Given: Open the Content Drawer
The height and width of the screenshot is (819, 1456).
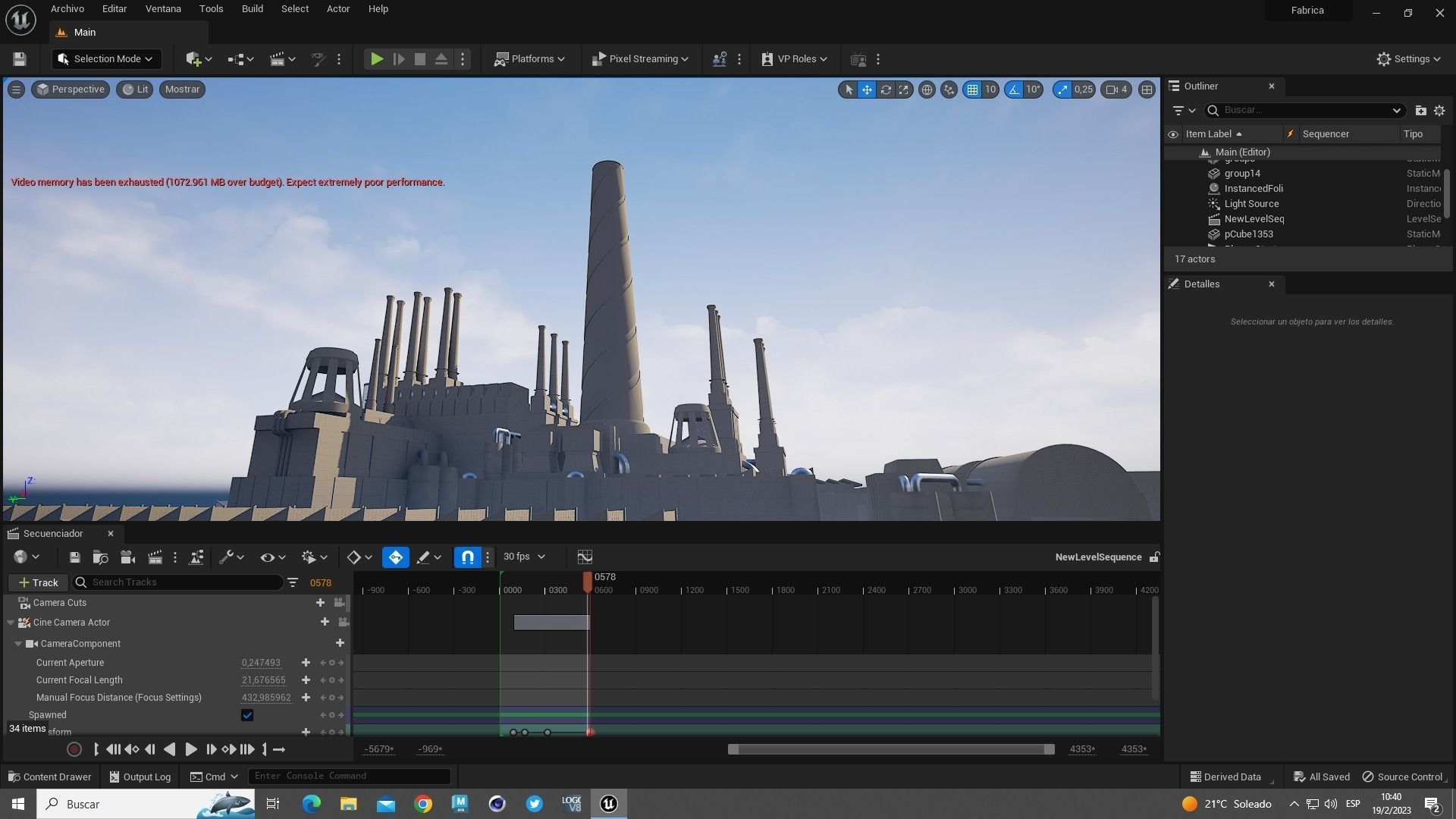Looking at the screenshot, I should click(x=49, y=777).
